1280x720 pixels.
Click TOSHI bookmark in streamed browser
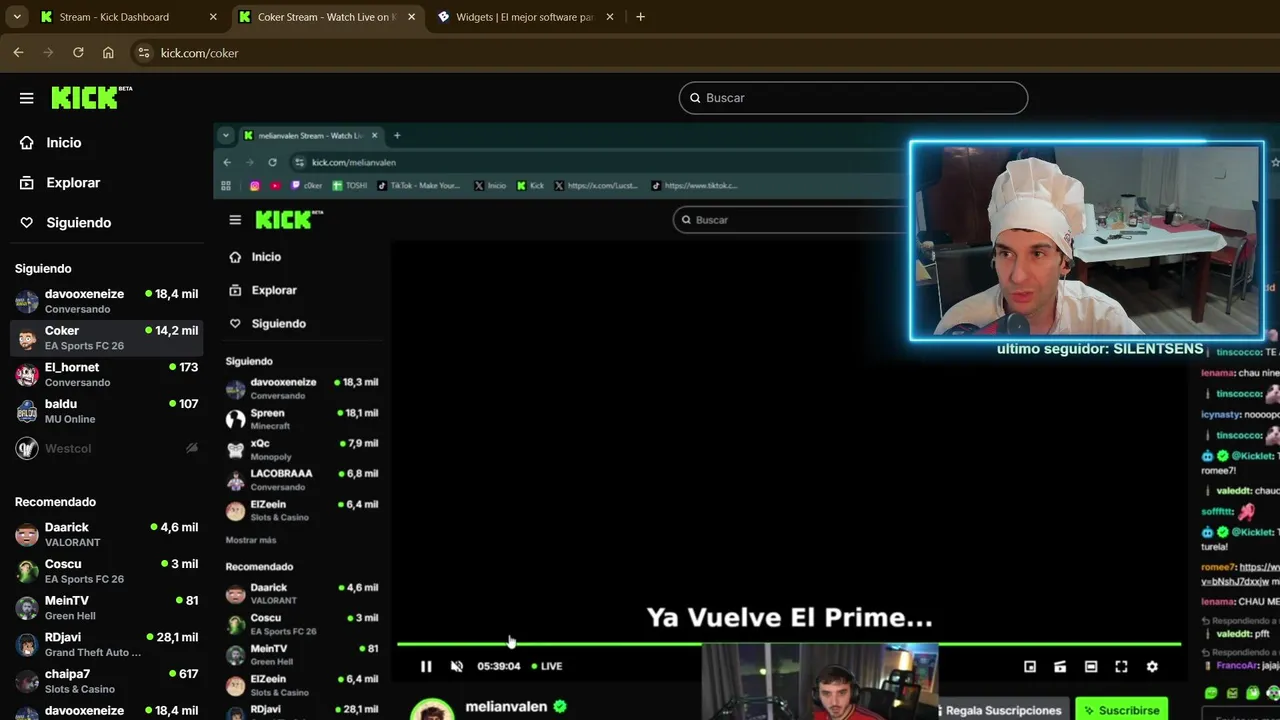coord(350,185)
